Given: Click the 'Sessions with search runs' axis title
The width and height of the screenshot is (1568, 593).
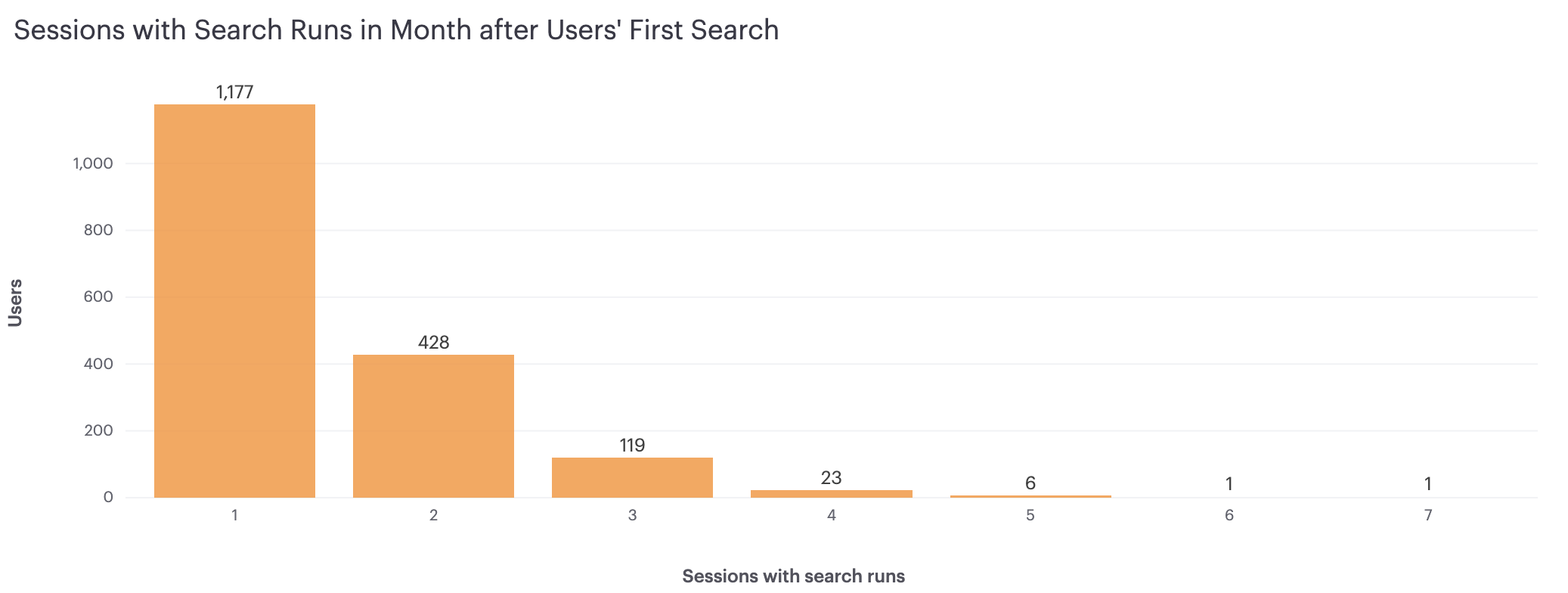Looking at the screenshot, I should pos(793,576).
